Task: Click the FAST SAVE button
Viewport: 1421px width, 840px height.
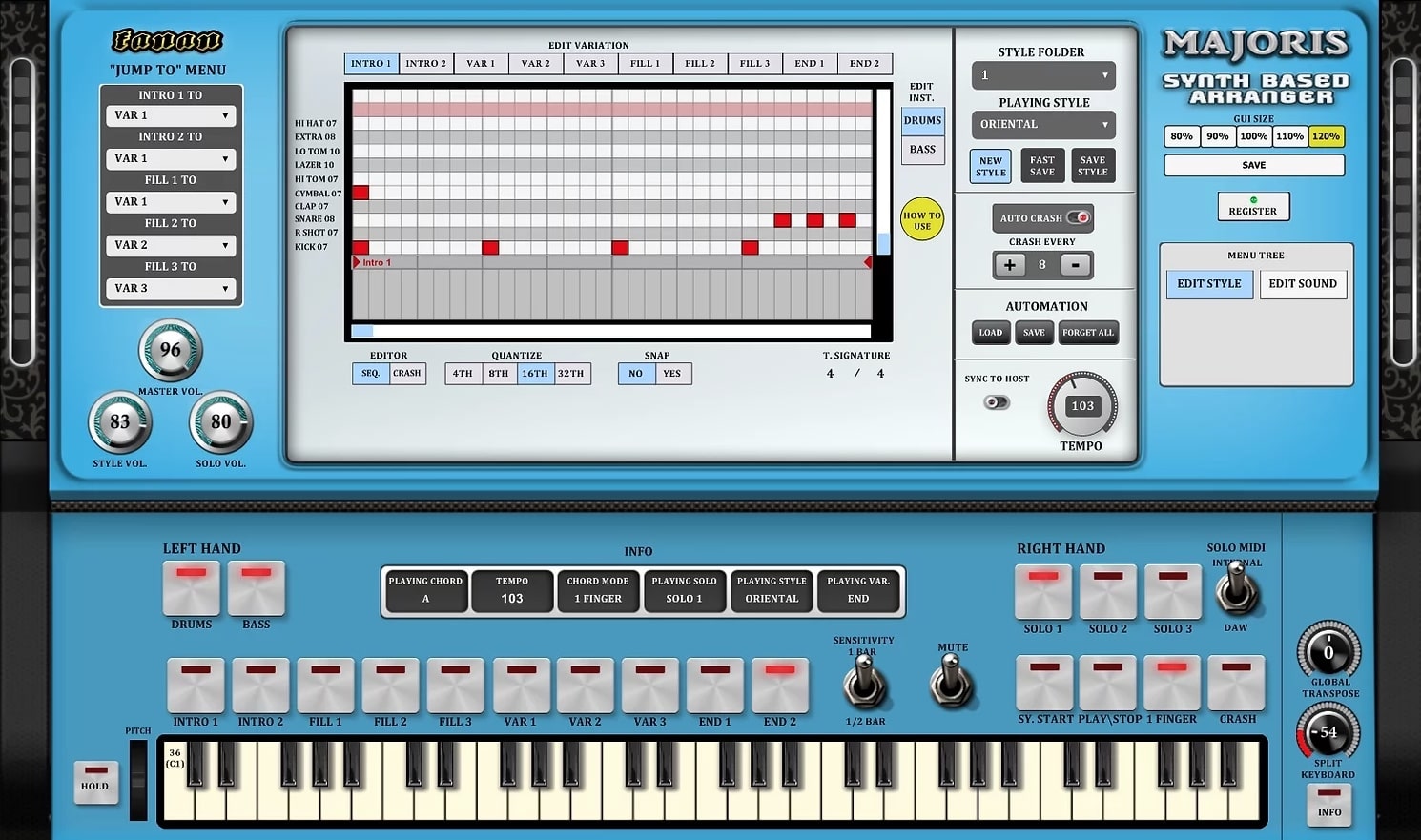Action: tap(1041, 165)
